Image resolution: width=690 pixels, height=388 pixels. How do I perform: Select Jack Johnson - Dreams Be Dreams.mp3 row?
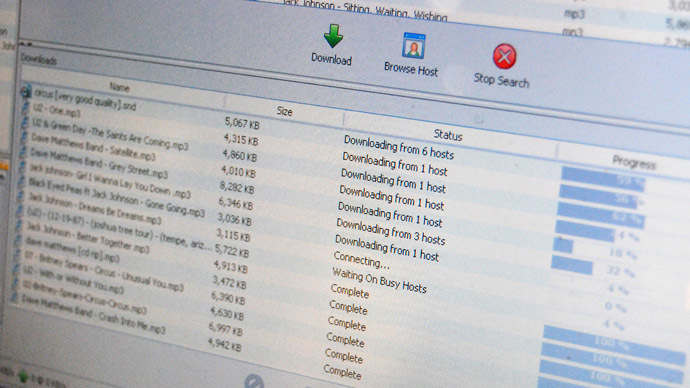94,208
